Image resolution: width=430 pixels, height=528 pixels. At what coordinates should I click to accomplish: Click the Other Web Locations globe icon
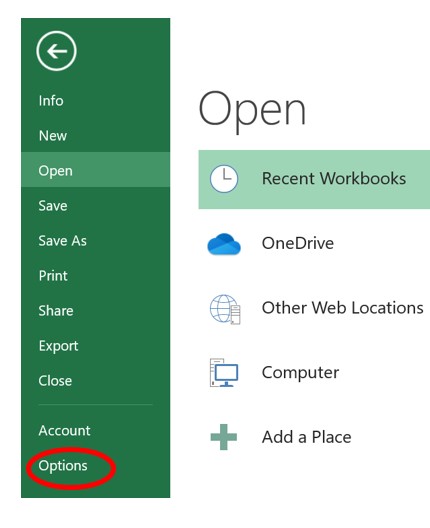[225, 309]
